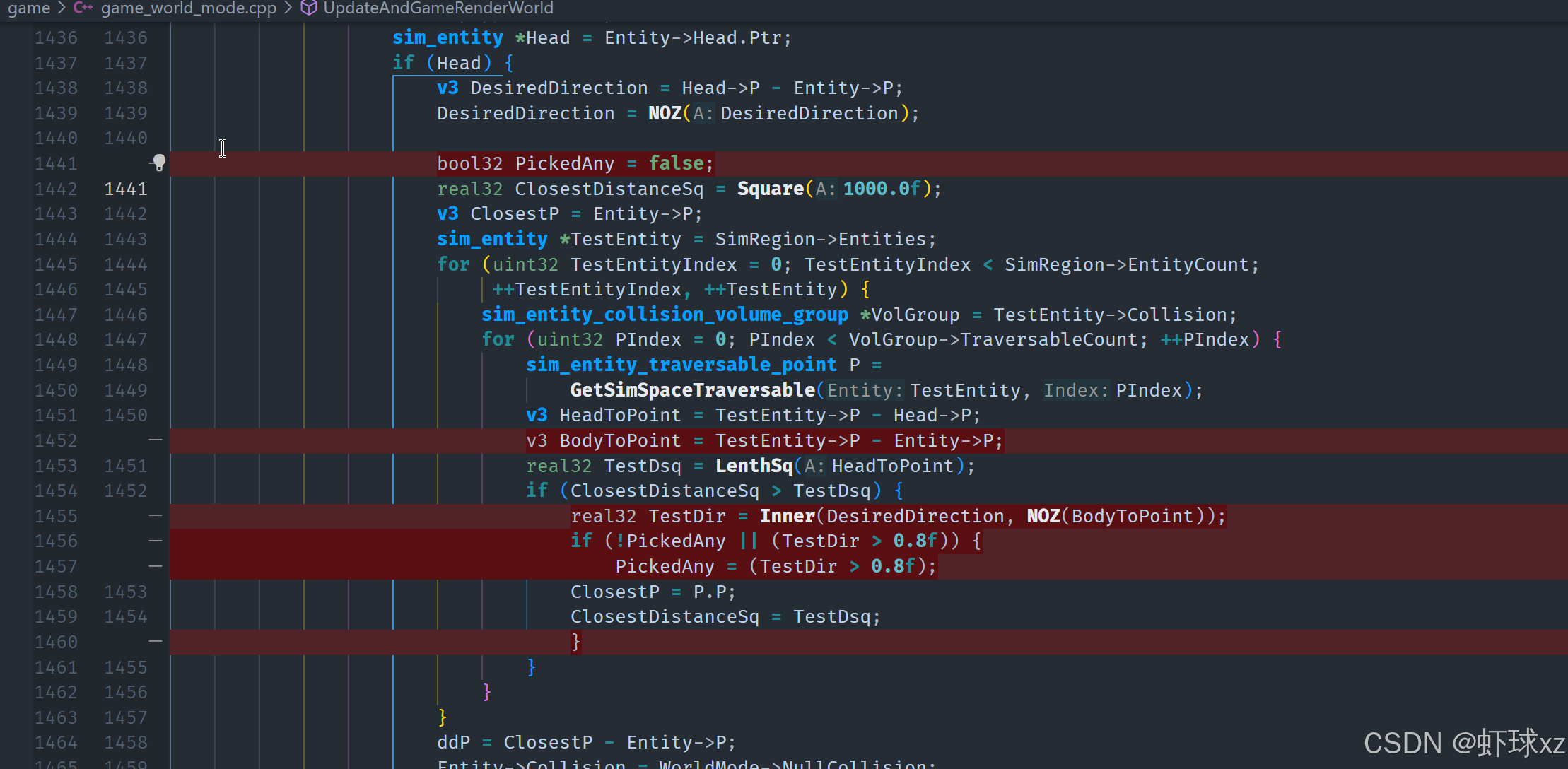Click deletion minus marker at line 1452
The height and width of the screenshot is (769, 1568).
click(x=156, y=440)
